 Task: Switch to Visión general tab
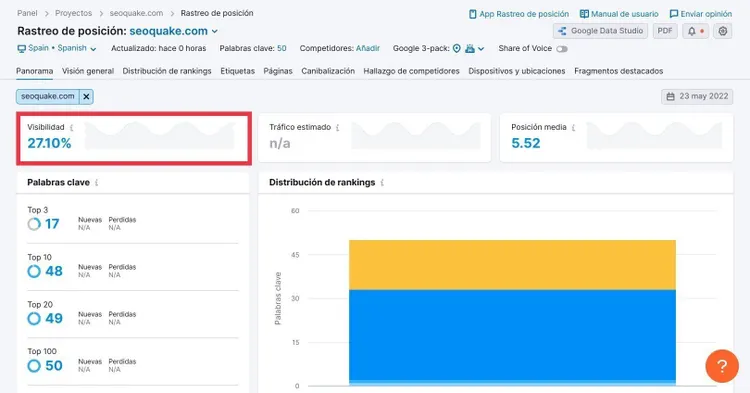(88, 71)
